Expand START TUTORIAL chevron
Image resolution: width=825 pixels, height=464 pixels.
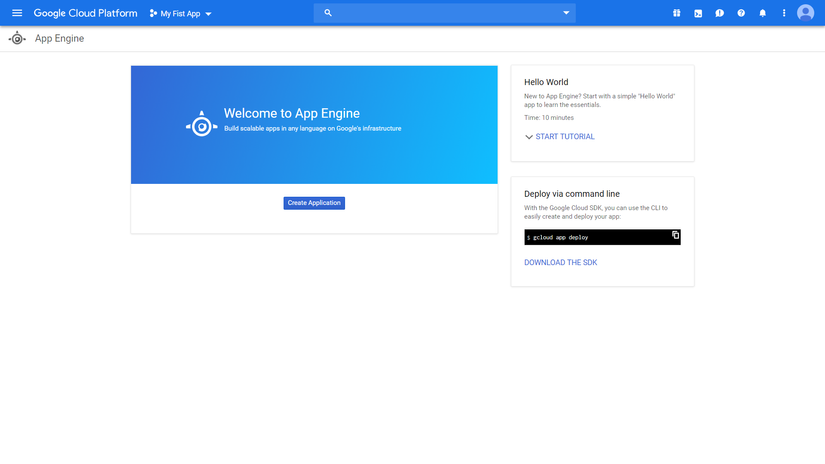click(x=529, y=137)
